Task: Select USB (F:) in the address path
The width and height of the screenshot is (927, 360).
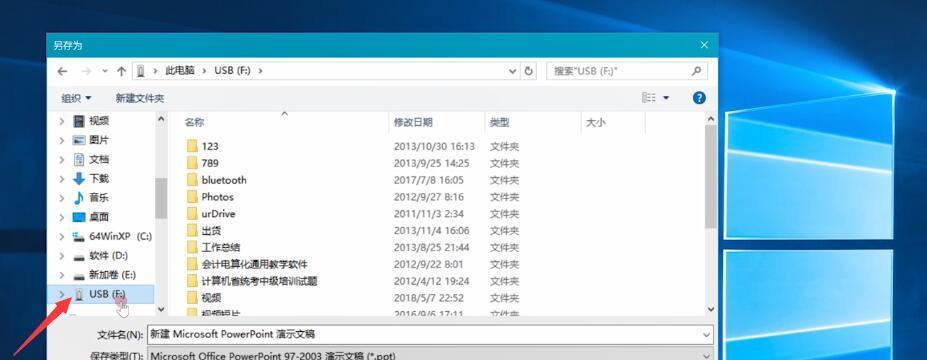Action: (232, 70)
